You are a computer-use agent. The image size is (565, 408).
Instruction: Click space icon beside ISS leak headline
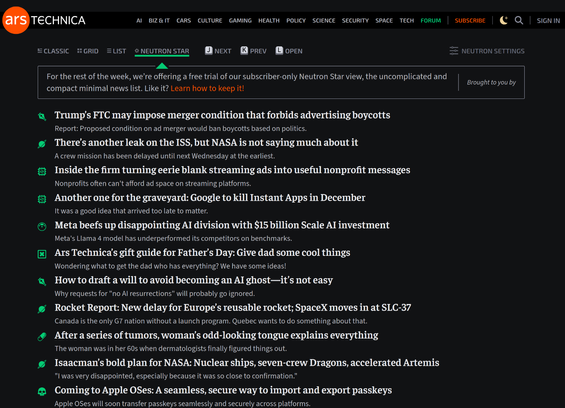click(42, 144)
